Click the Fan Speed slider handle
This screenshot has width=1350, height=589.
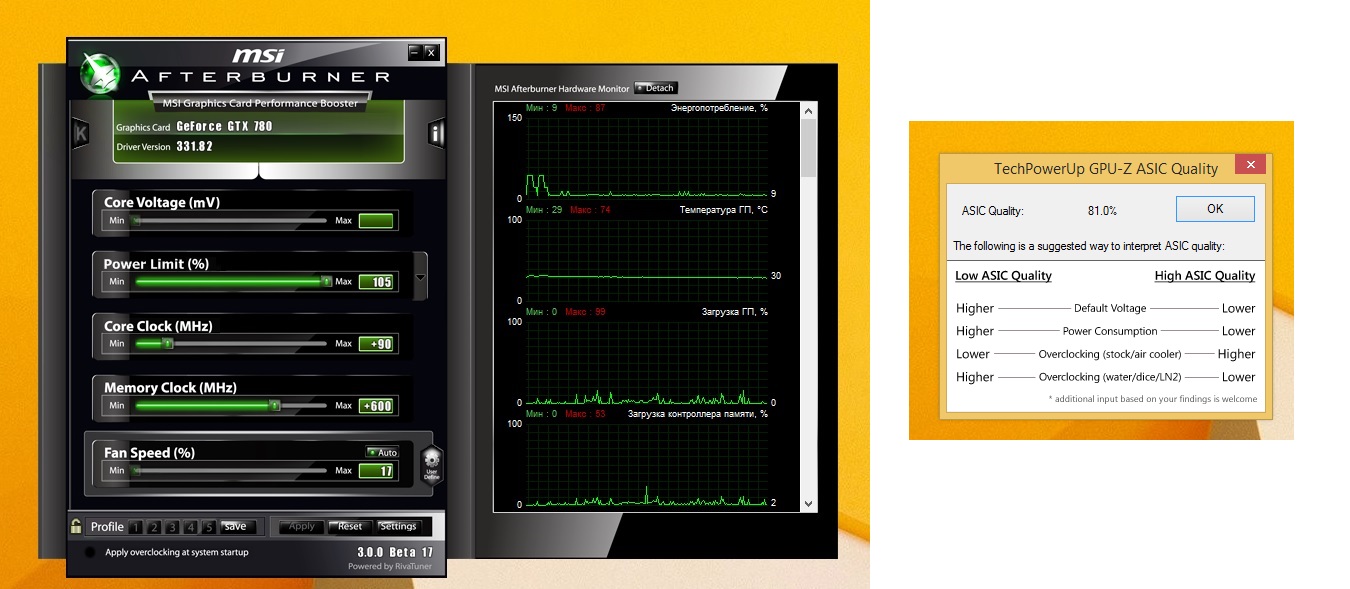point(136,471)
